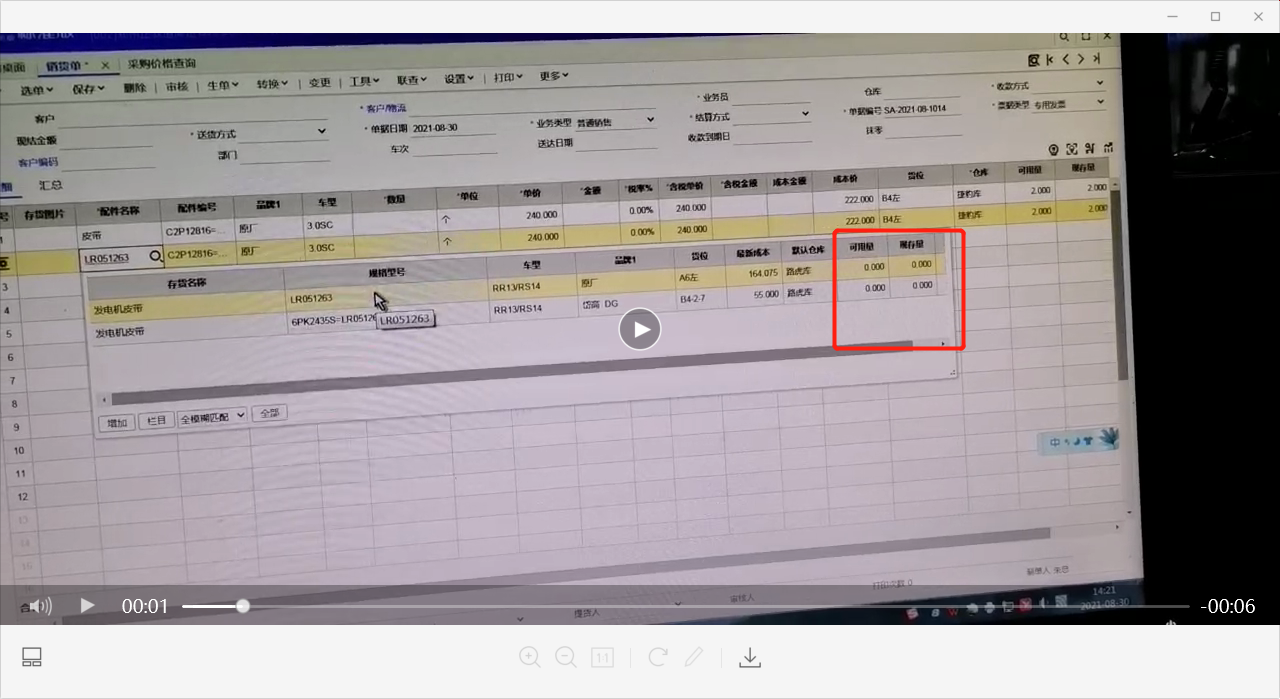
Task: Expand the 业务类型 dropdown
Action: click(x=650, y=120)
